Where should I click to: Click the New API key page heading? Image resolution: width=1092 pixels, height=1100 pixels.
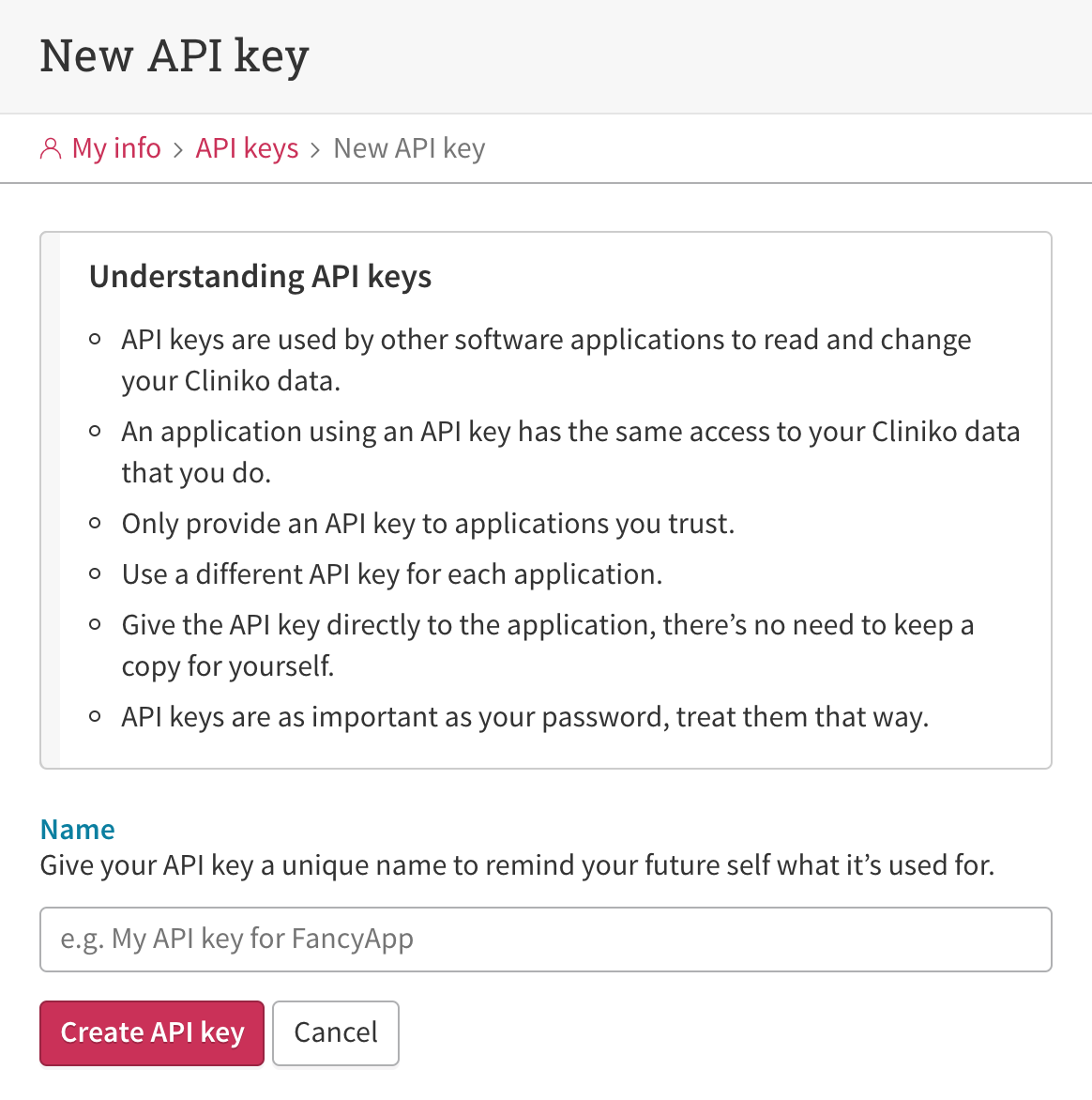[174, 55]
